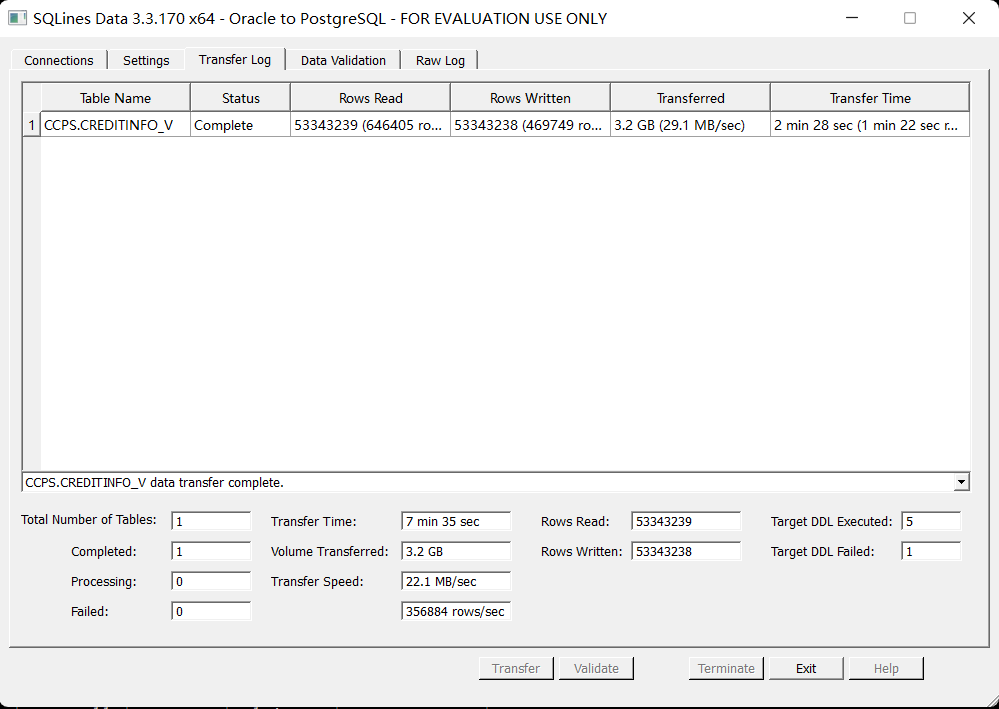Click the Exit button
999x709 pixels.
click(806, 668)
